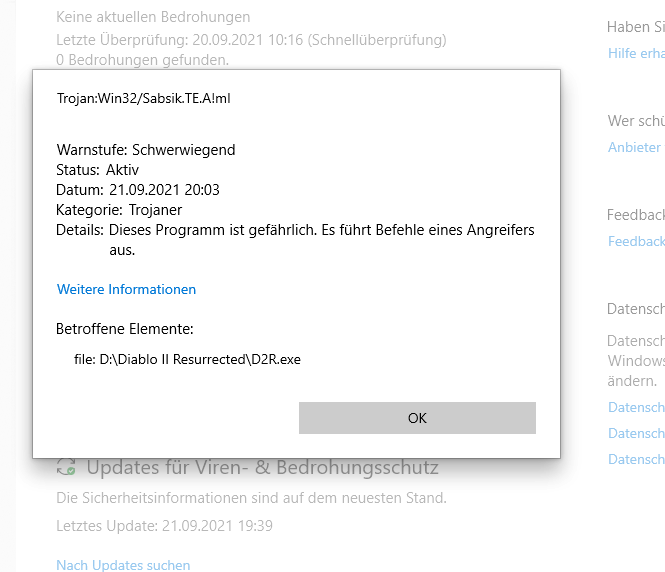Open the last Datenschutz link in the sidebar
The image size is (665, 572).
636,459
